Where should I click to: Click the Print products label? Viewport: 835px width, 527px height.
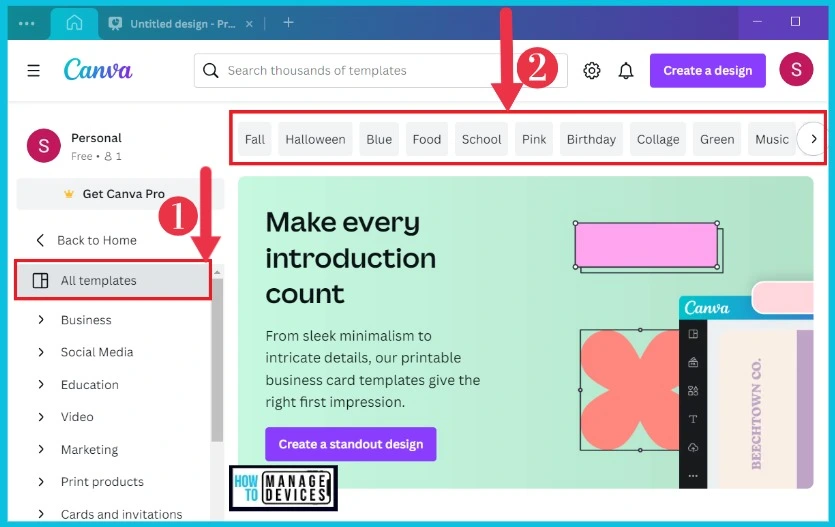point(102,482)
